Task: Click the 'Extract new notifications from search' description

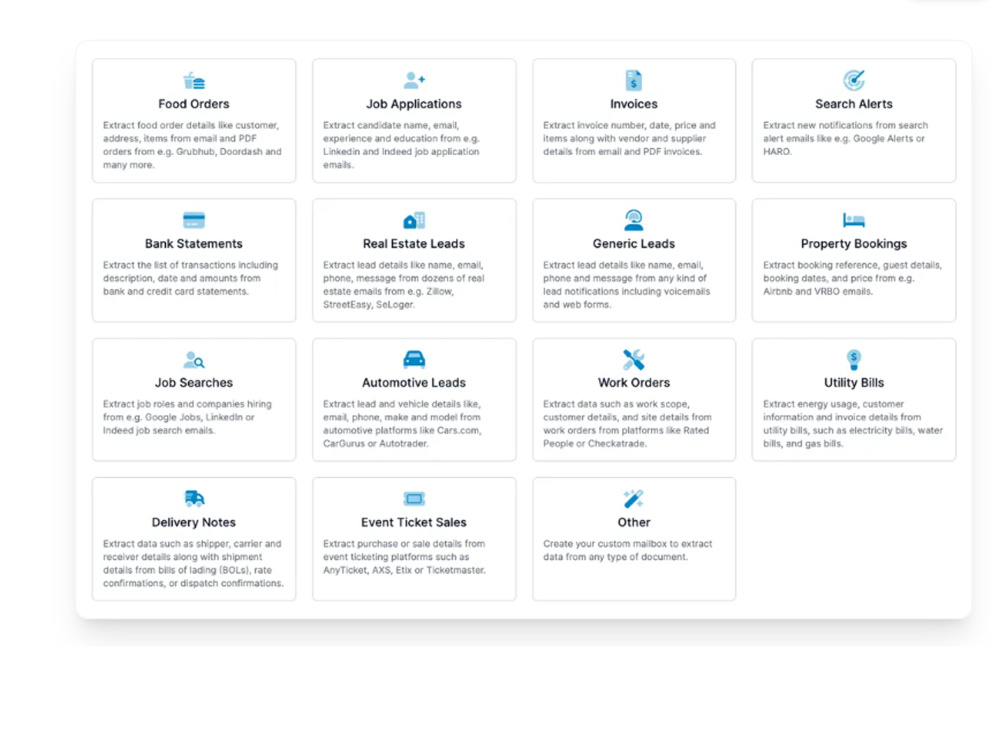Action: 846,138
